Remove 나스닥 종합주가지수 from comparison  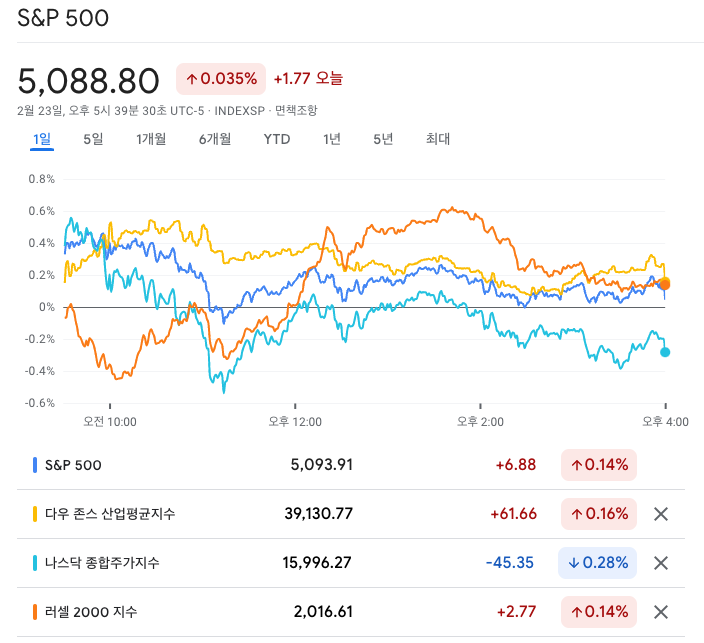tap(661, 563)
